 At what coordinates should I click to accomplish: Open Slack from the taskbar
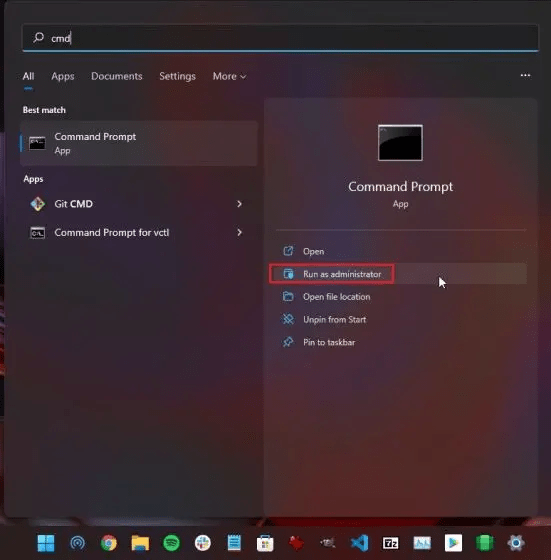click(x=203, y=543)
